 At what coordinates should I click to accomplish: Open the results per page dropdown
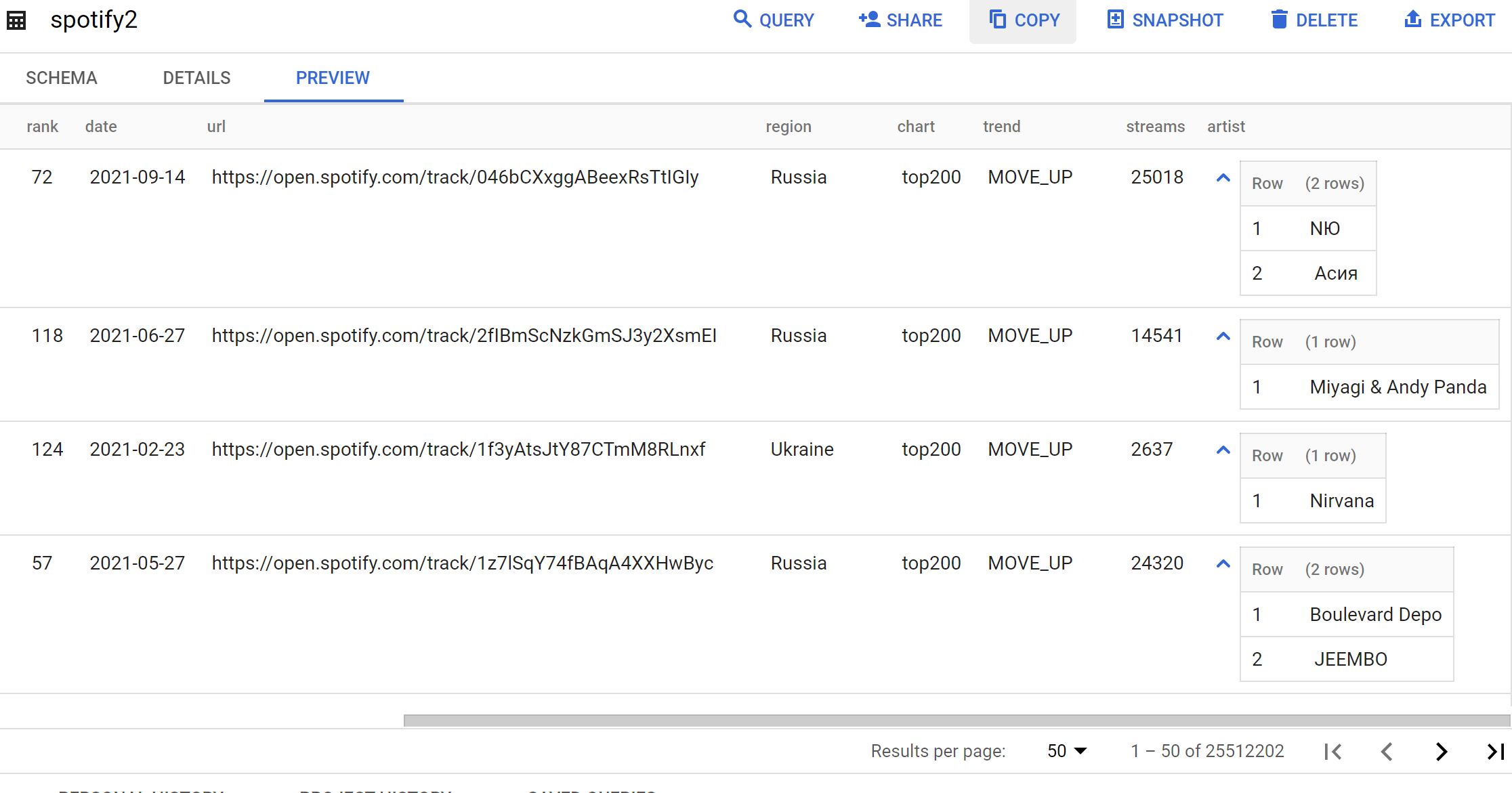pos(1067,751)
